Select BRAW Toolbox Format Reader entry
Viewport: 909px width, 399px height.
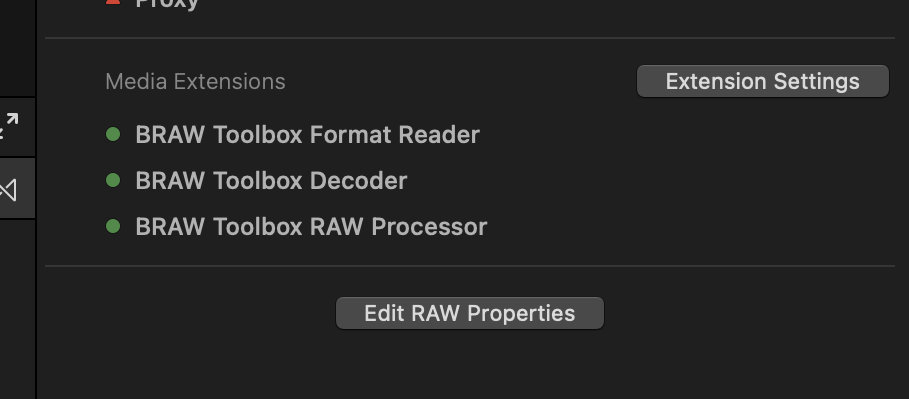click(x=307, y=135)
